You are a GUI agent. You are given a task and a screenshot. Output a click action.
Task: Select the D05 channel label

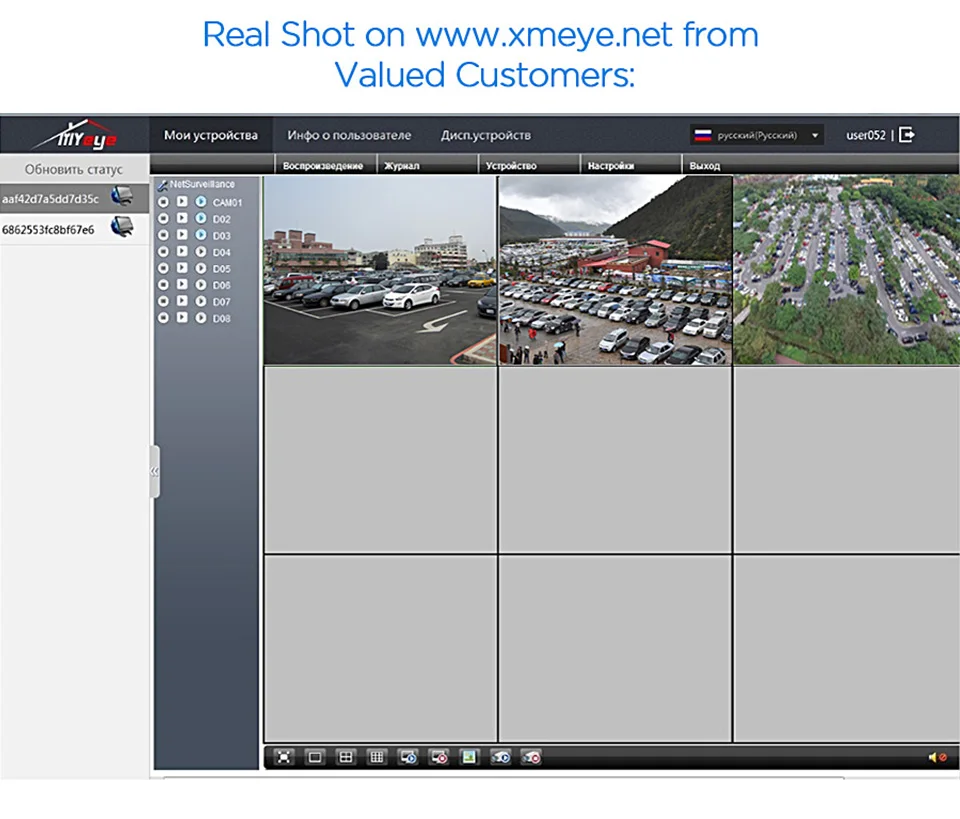click(x=222, y=268)
